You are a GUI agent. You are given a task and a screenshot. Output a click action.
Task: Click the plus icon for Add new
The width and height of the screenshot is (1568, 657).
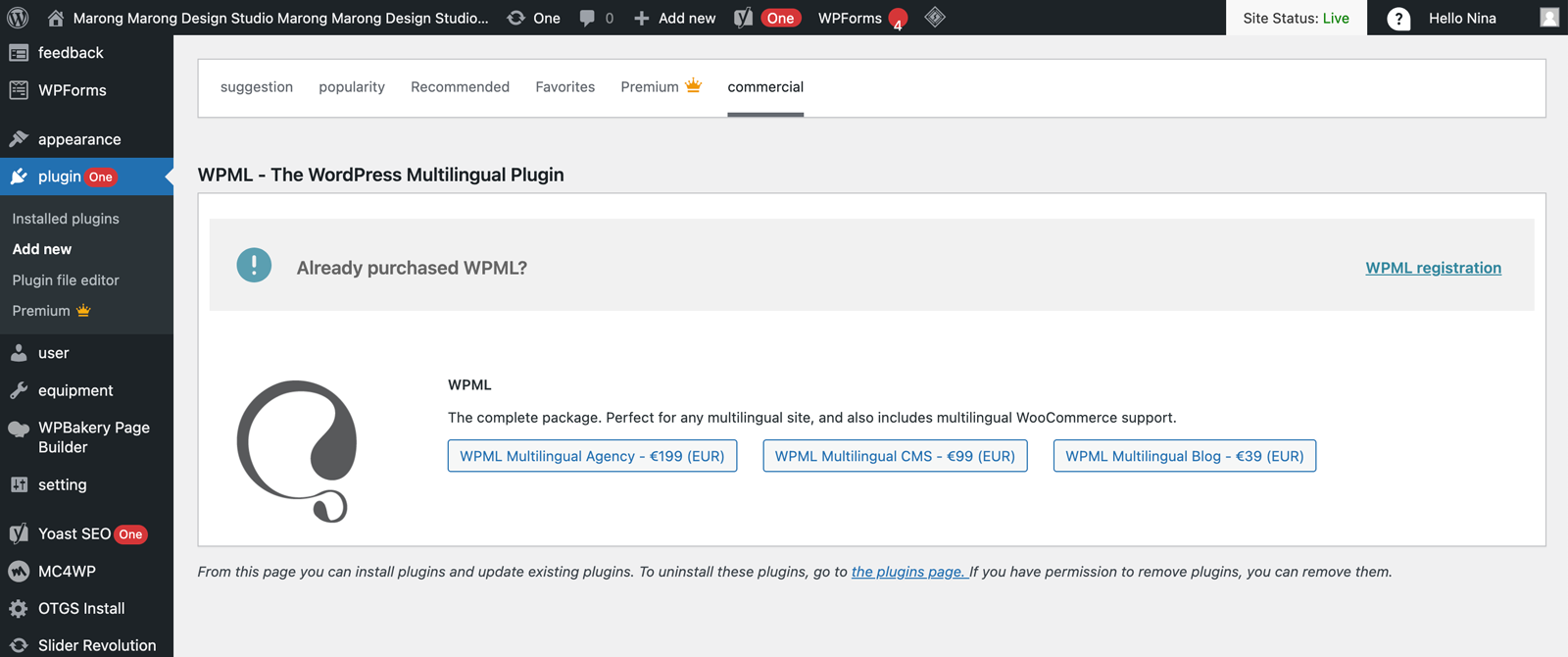(642, 18)
